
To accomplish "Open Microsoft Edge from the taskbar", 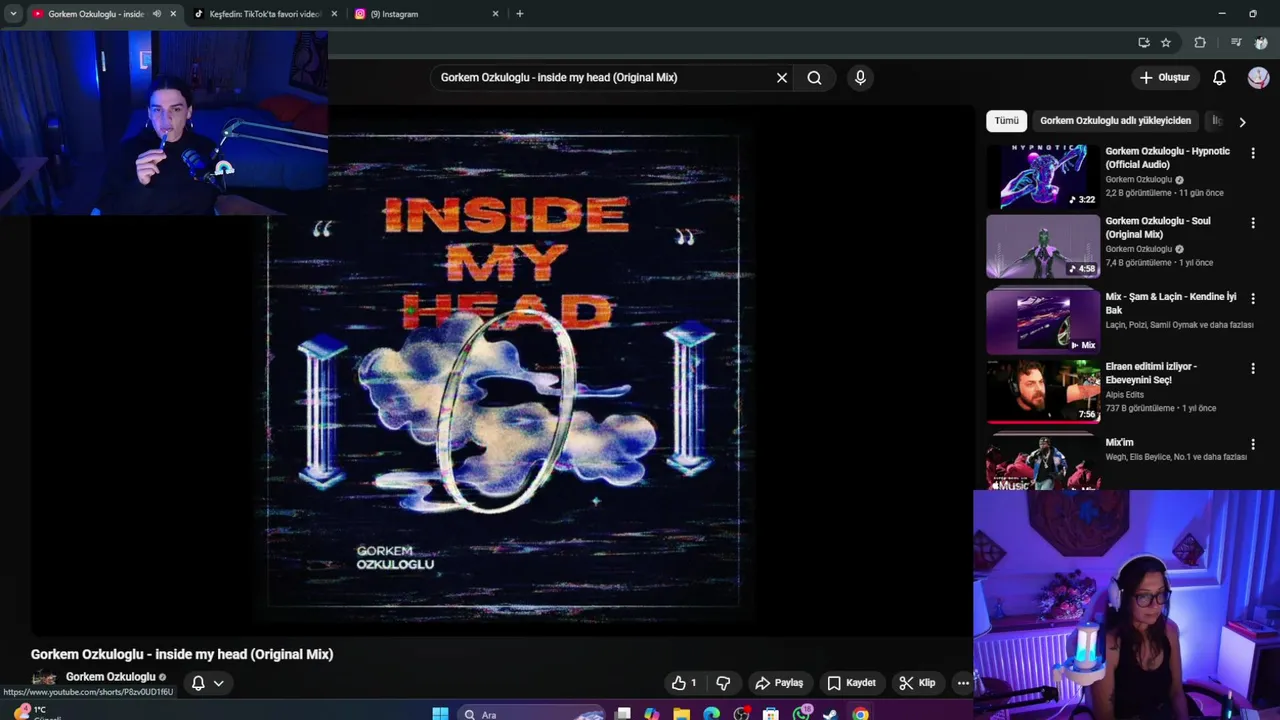I will point(711,713).
